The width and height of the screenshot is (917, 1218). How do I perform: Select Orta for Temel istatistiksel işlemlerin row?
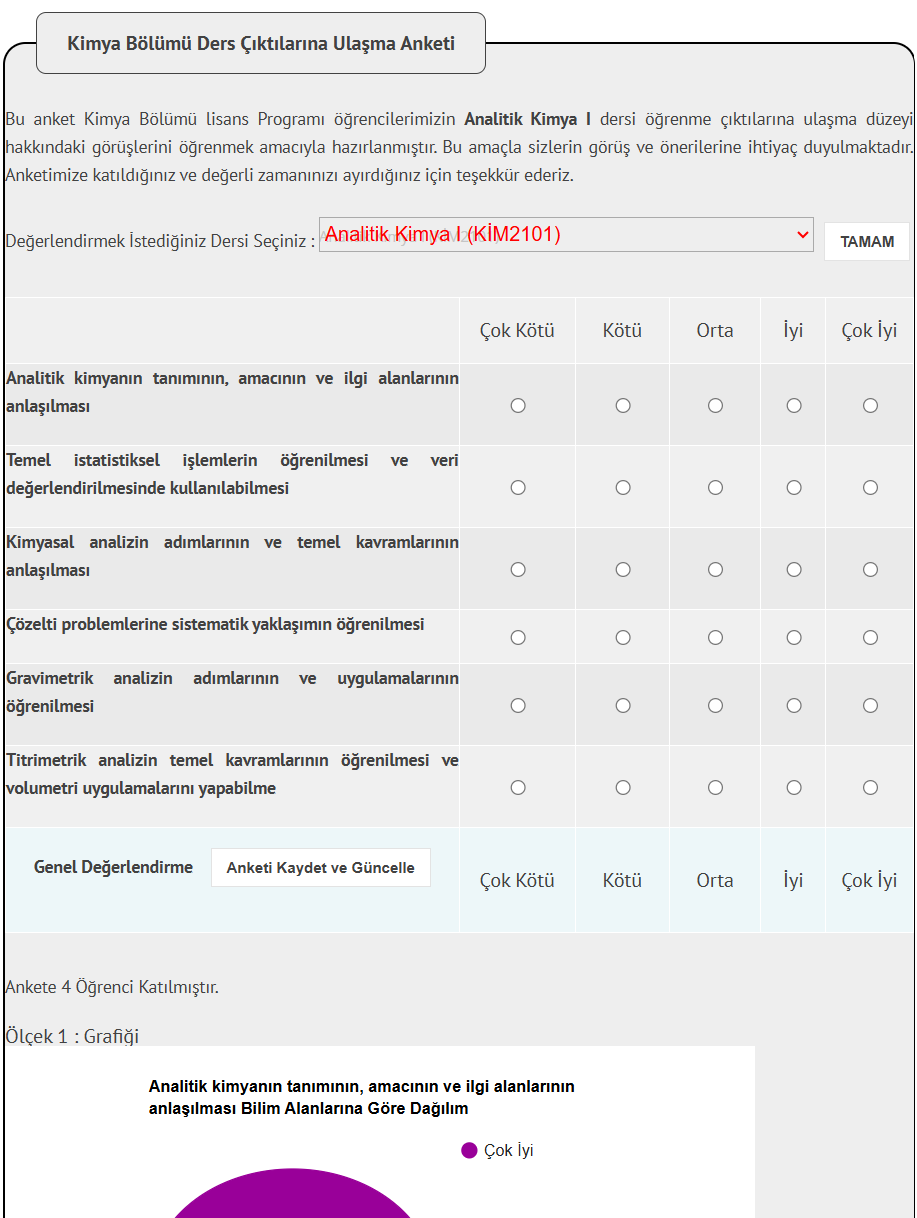[x=716, y=488]
